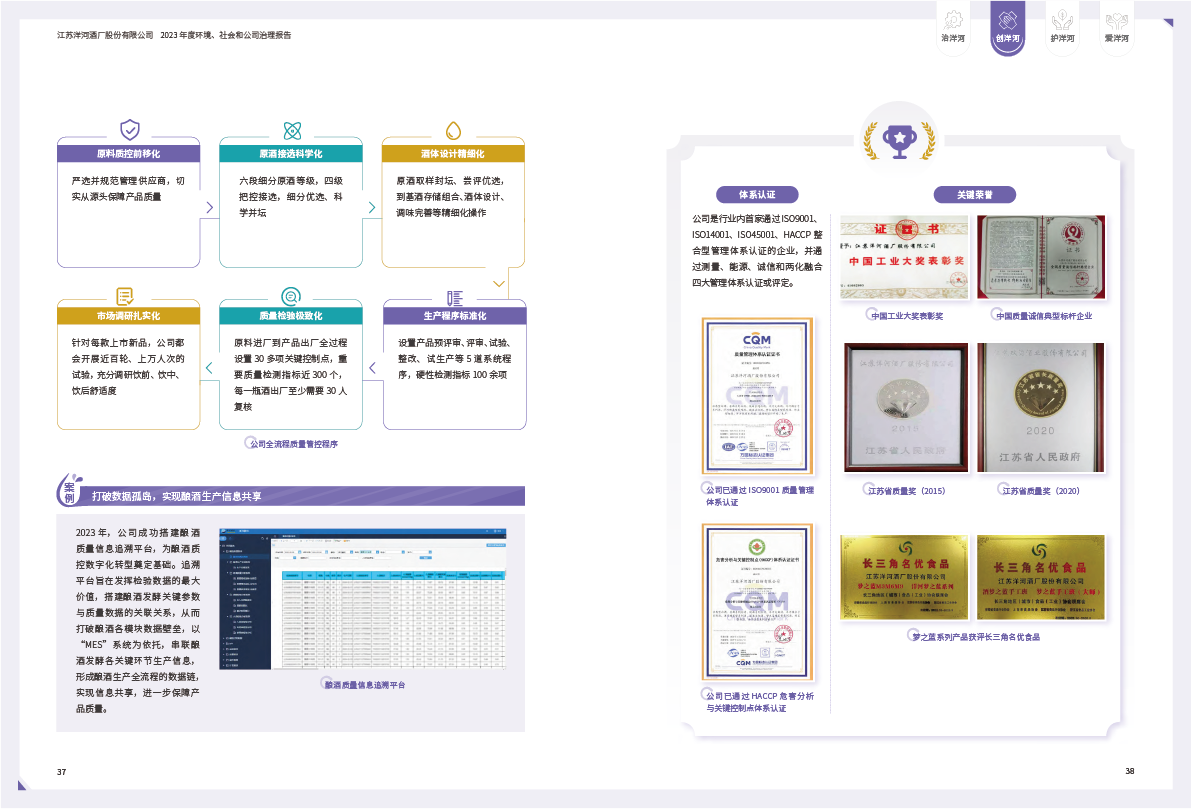Switch to the 治洋河 tab
Image resolution: width=1192 pixels, height=809 pixels.
point(953,28)
